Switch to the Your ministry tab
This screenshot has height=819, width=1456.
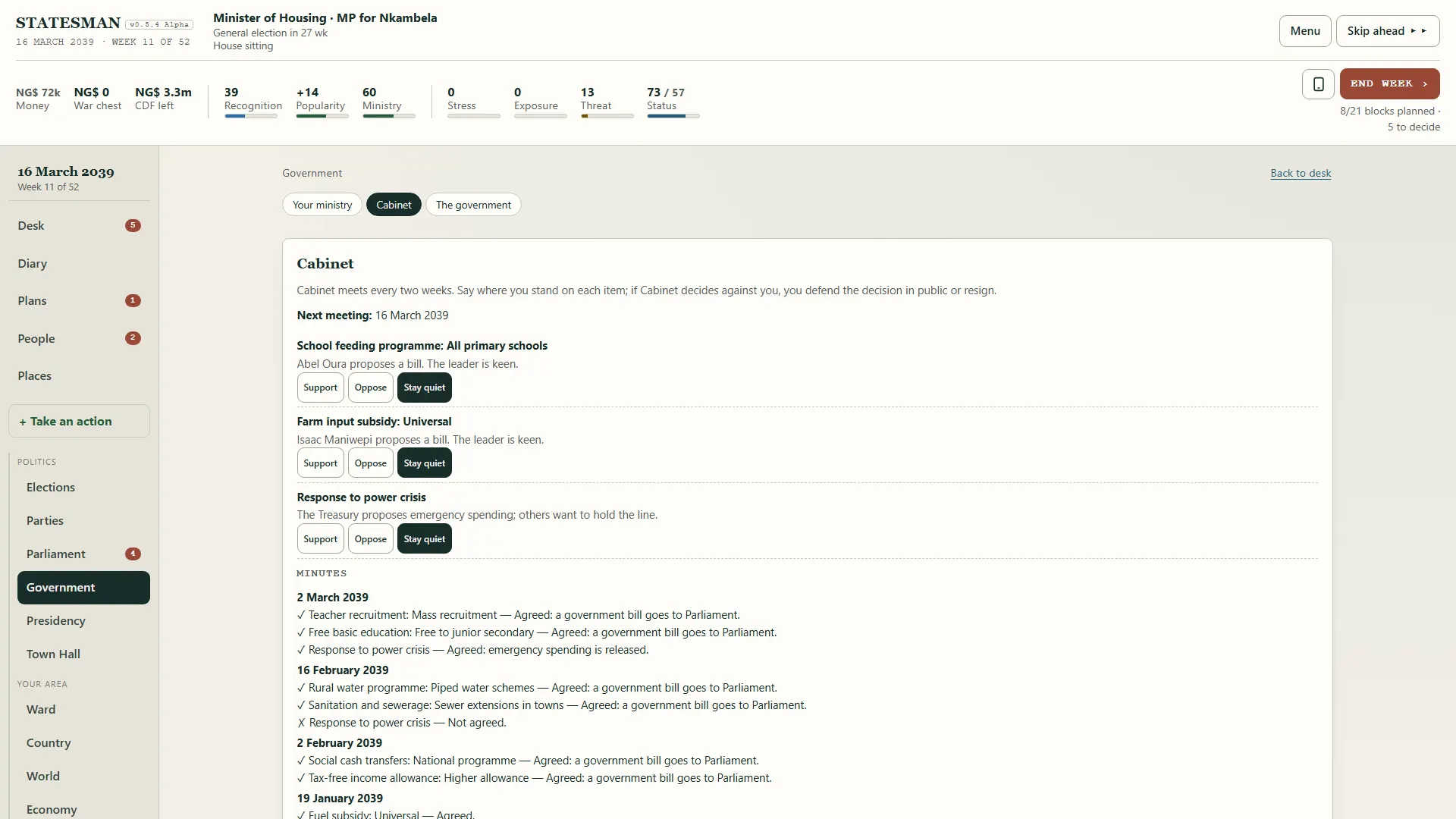click(x=322, y=205)
